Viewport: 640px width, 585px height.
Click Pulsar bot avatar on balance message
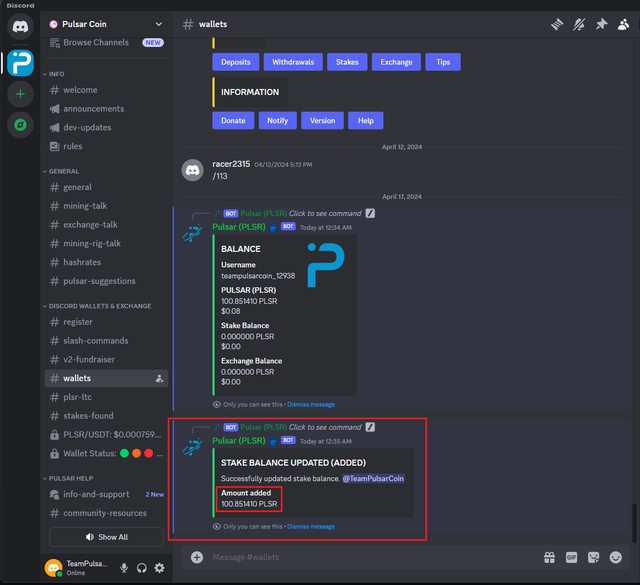(192, 232)
